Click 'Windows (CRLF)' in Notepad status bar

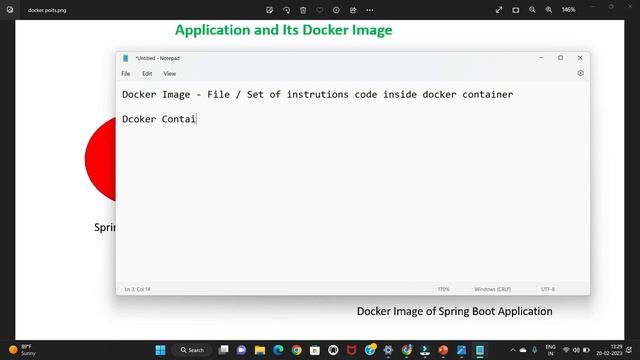(493, 289)
